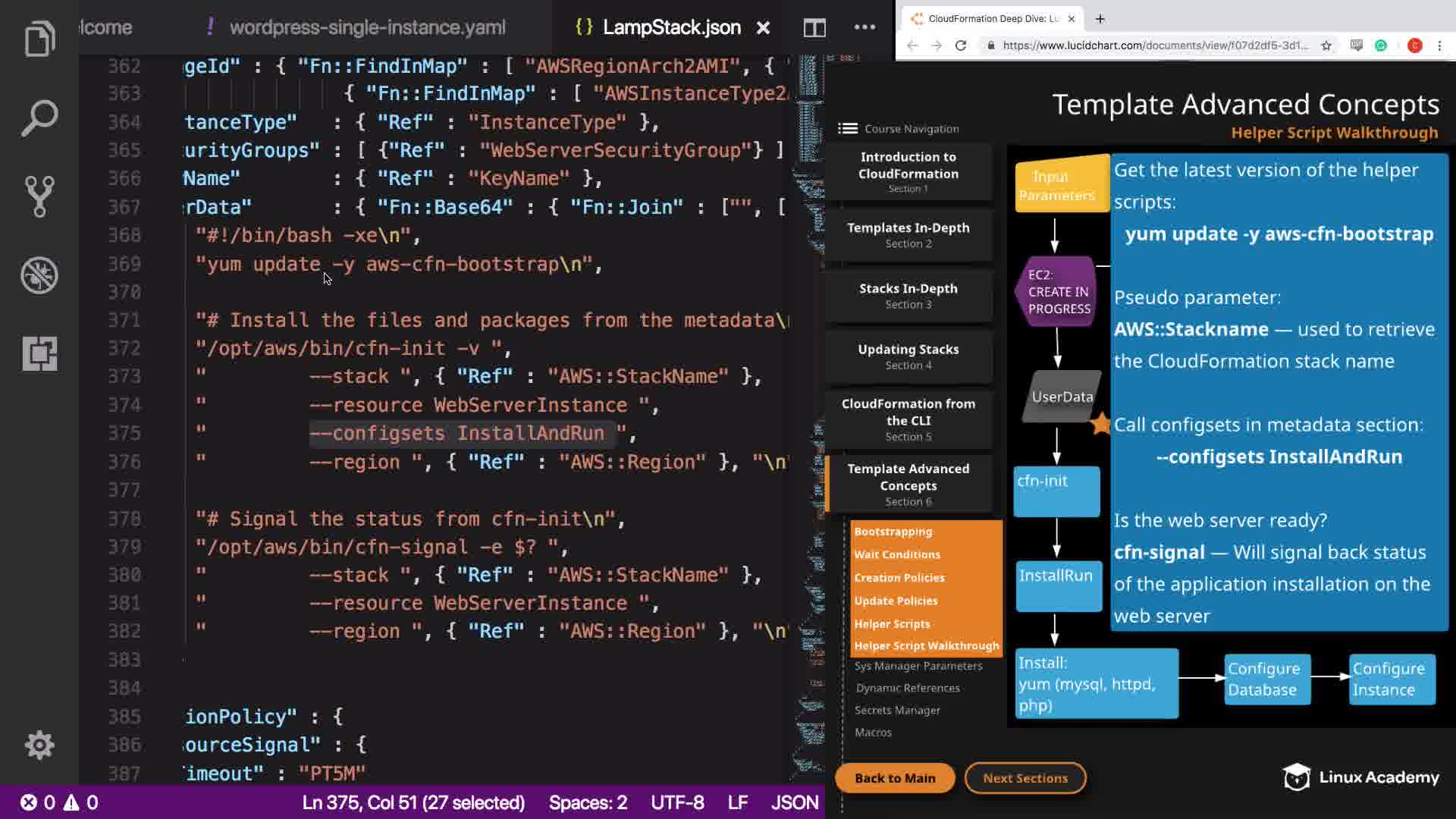The image size is (1456, 819).
Task: Expand the Updating Stacks section
Action: (x=908, y=356)
